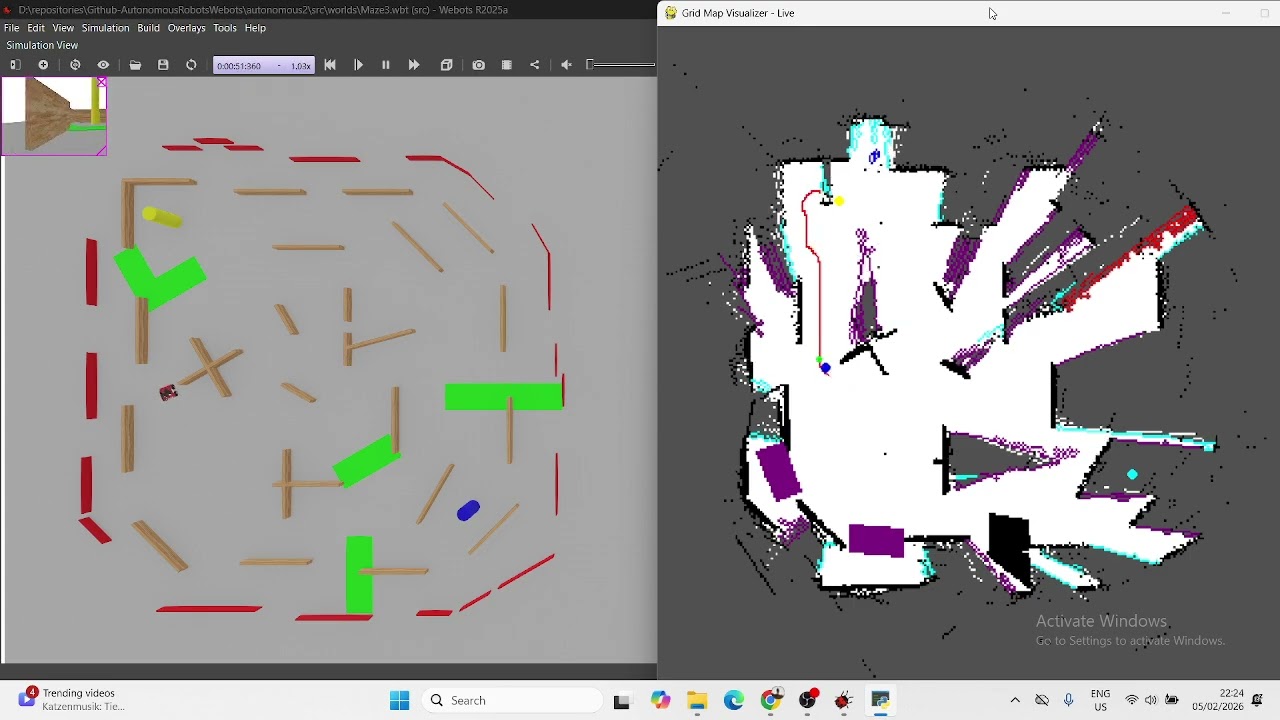Select the yellow cylinder in the 3D scene
Viewport: 1280px width, 720px height.
162,216
